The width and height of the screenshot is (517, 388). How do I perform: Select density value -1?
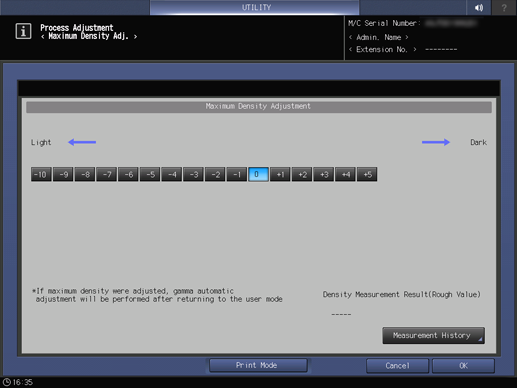(236, 174)
